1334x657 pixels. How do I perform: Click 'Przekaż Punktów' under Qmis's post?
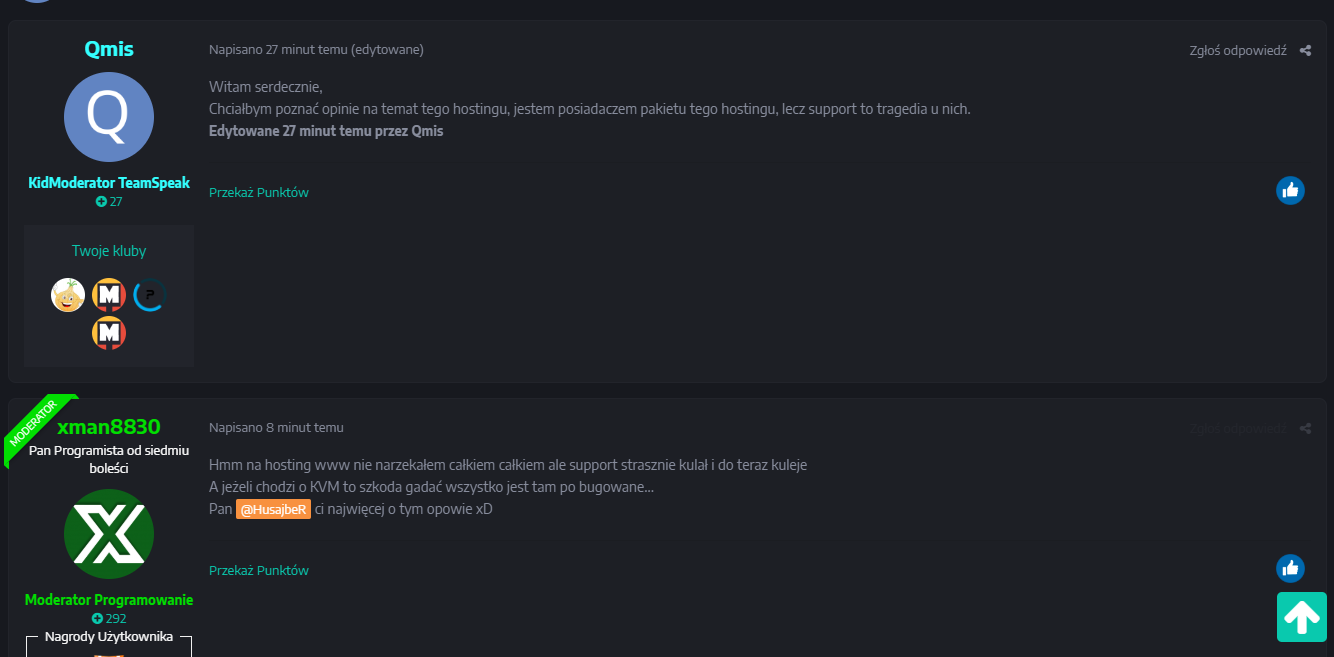(x=259, y=192)
